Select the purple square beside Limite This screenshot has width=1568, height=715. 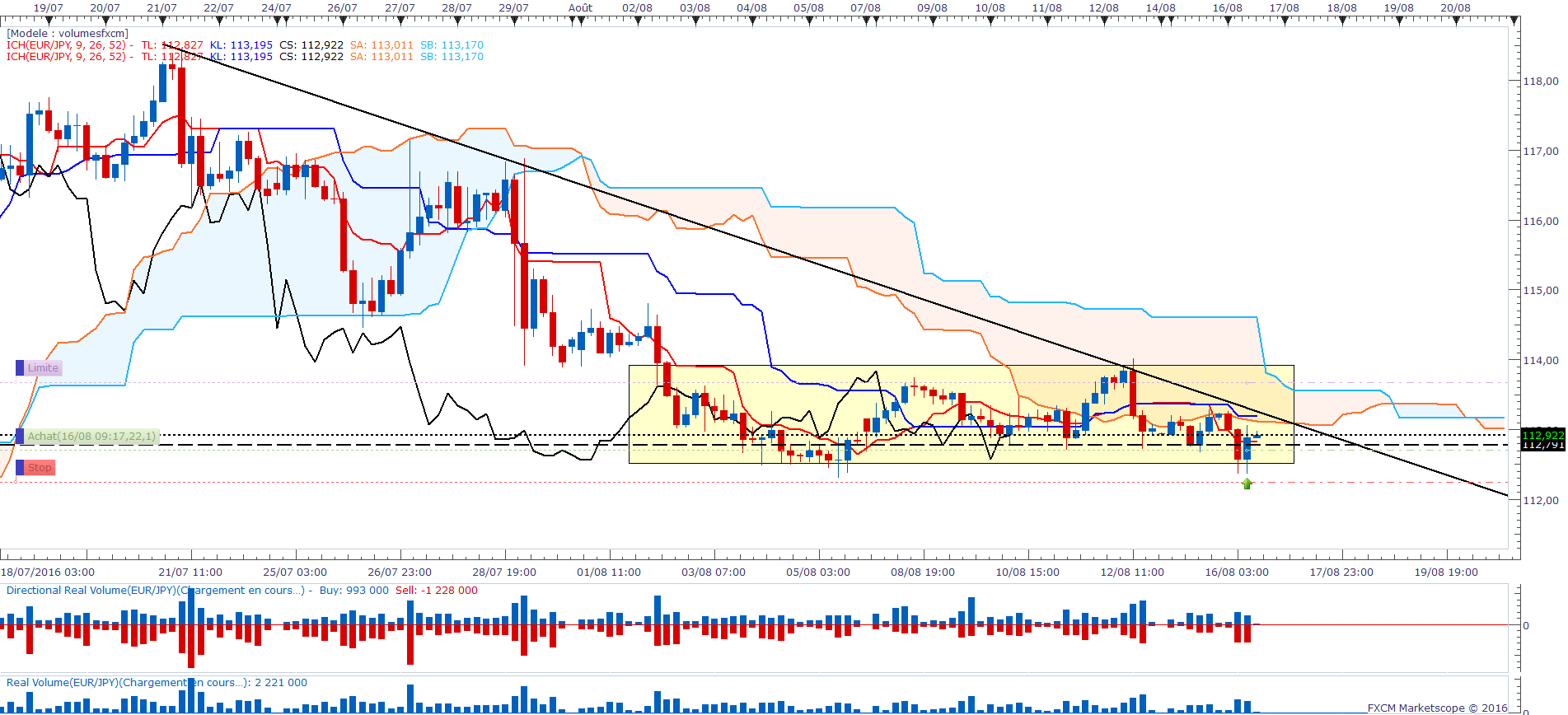20,368
